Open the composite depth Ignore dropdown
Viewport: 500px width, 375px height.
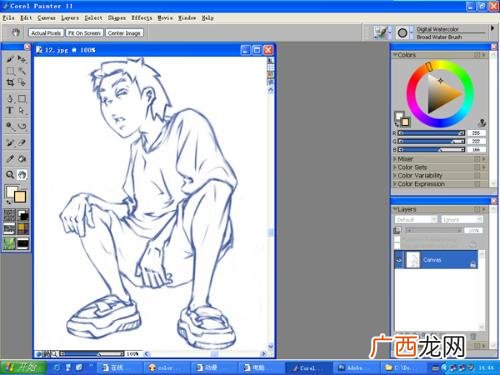click(x=461, y=220)
